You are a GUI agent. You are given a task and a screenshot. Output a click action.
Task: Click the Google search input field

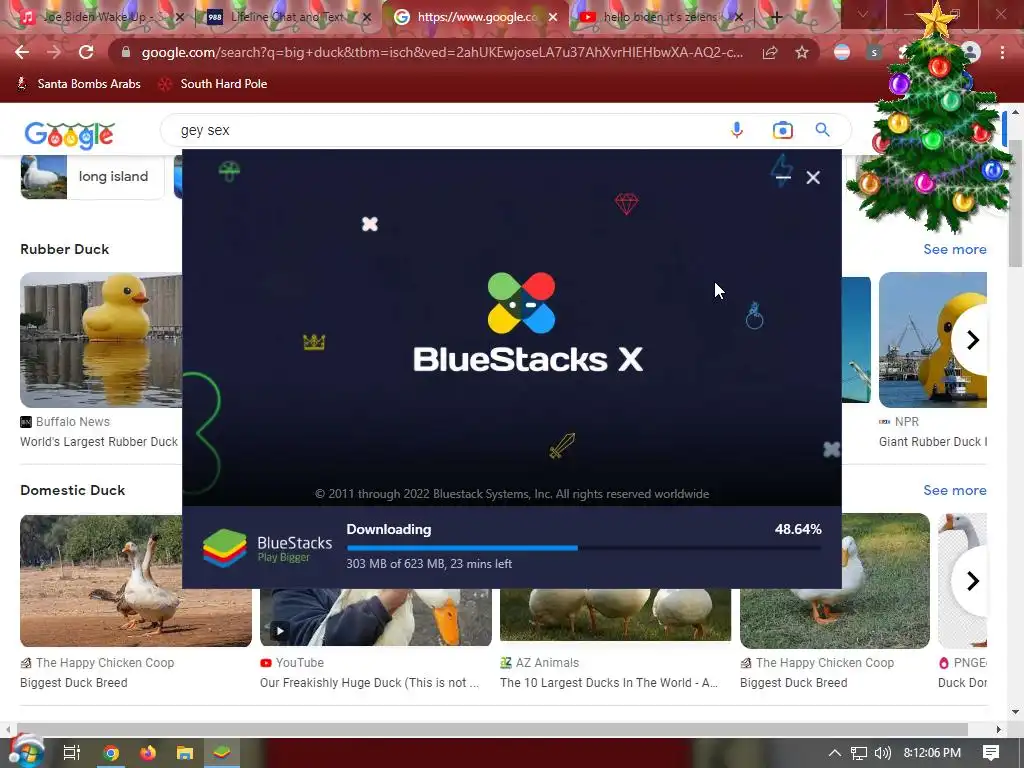pos(451,130)
